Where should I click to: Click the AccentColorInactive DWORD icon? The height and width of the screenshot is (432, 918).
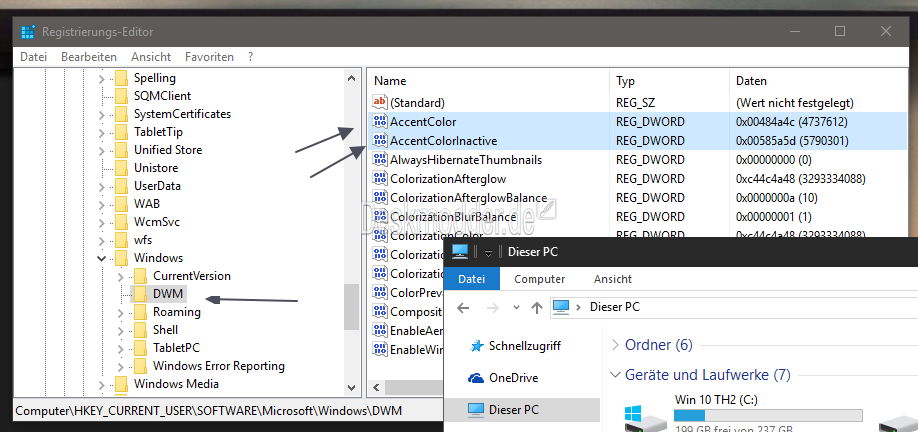(380, 140)
